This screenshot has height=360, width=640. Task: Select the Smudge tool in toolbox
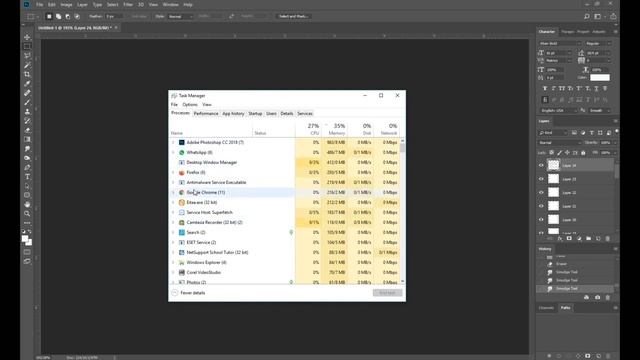pyautogui.click(x=27, y=149)
